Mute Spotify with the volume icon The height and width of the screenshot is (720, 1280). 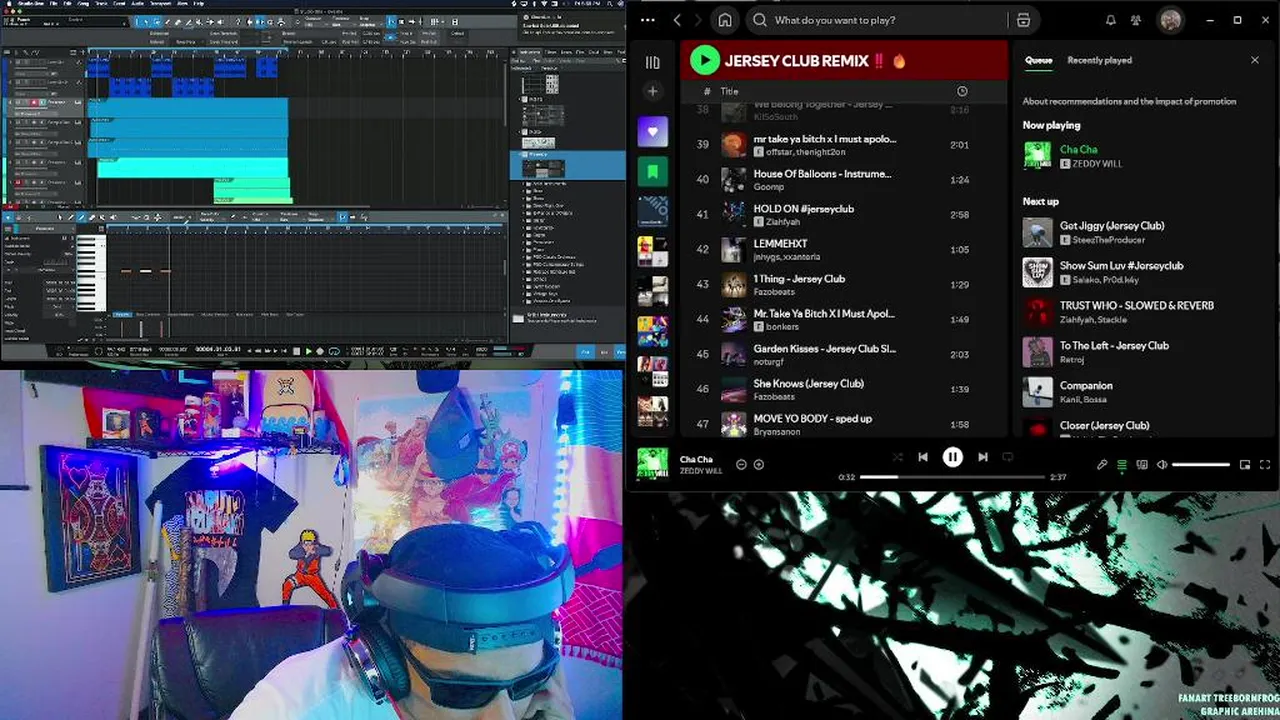(1161, 464)
